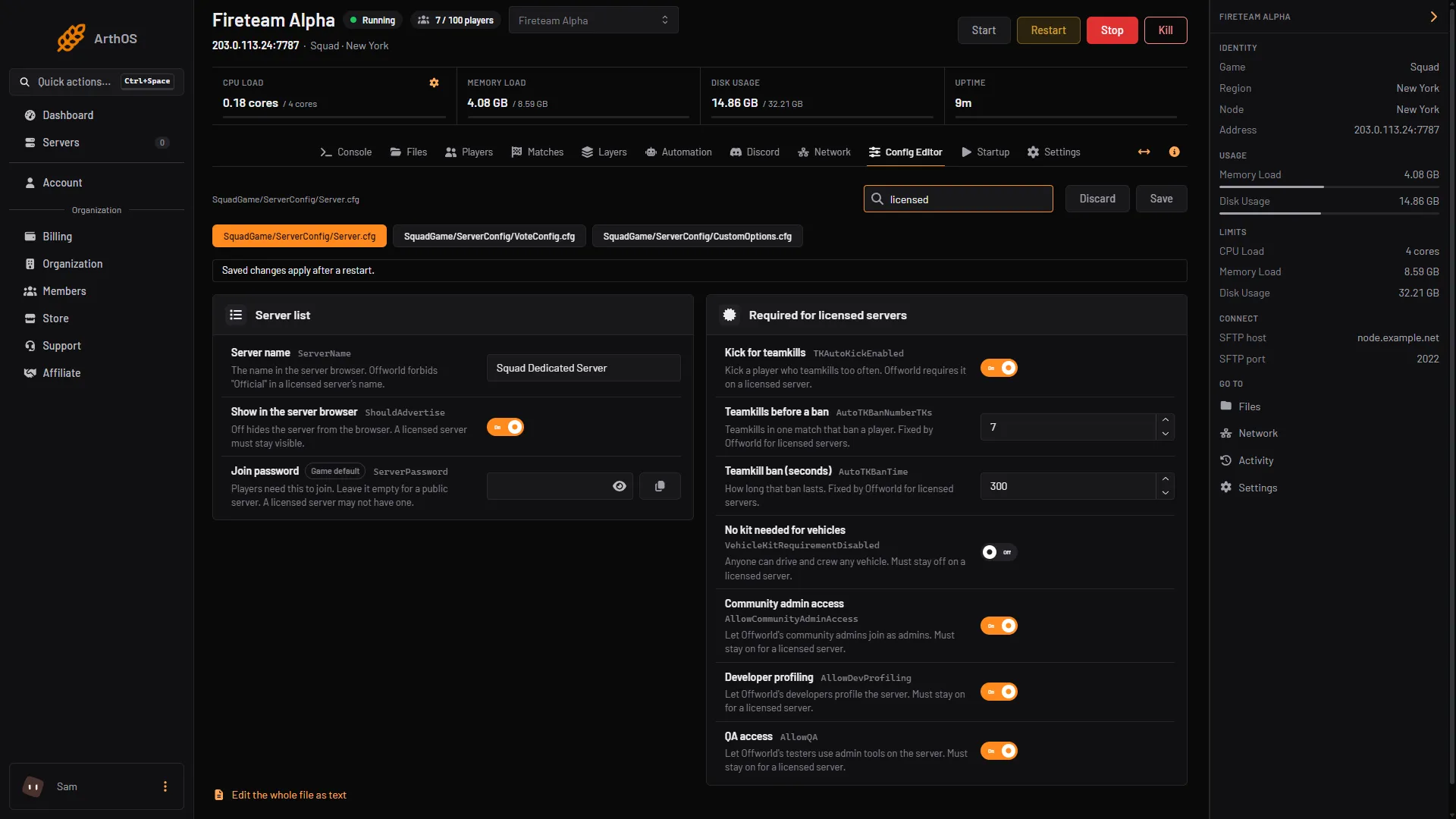The image size is (1456, 819).
Task: Open the Fireteam Alpha server selector dropdown
Action: point(594,20)
